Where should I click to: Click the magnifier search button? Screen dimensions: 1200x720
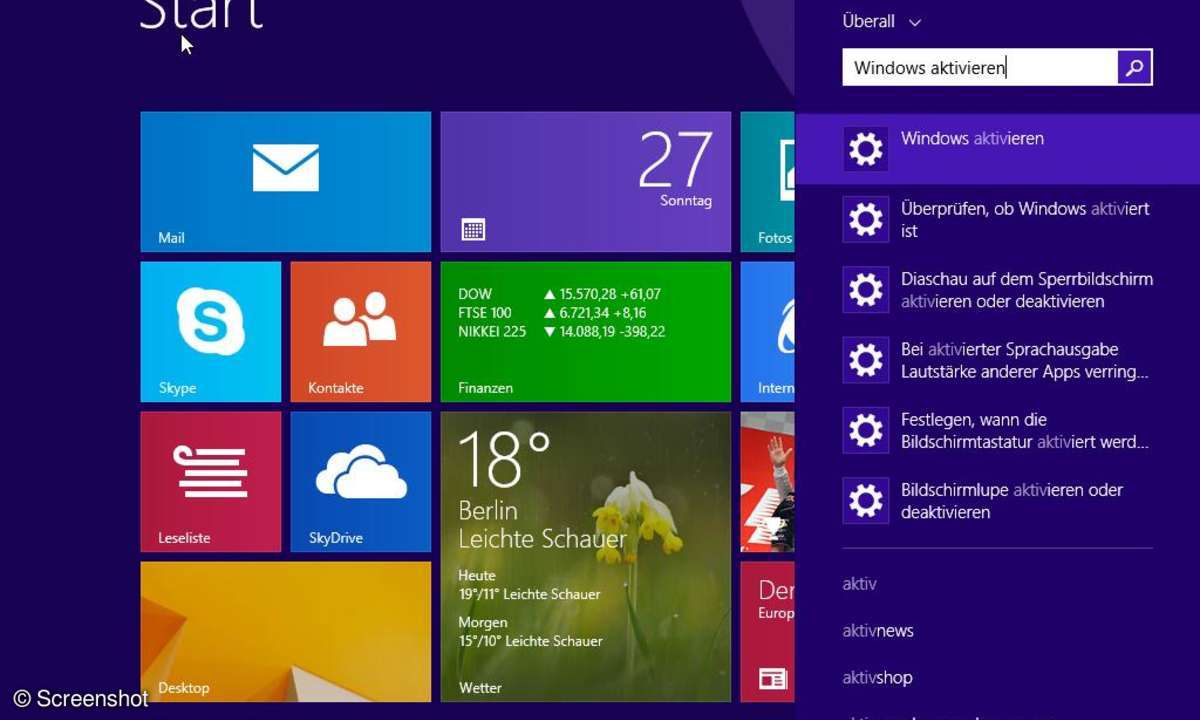(x=1135, y=68)
